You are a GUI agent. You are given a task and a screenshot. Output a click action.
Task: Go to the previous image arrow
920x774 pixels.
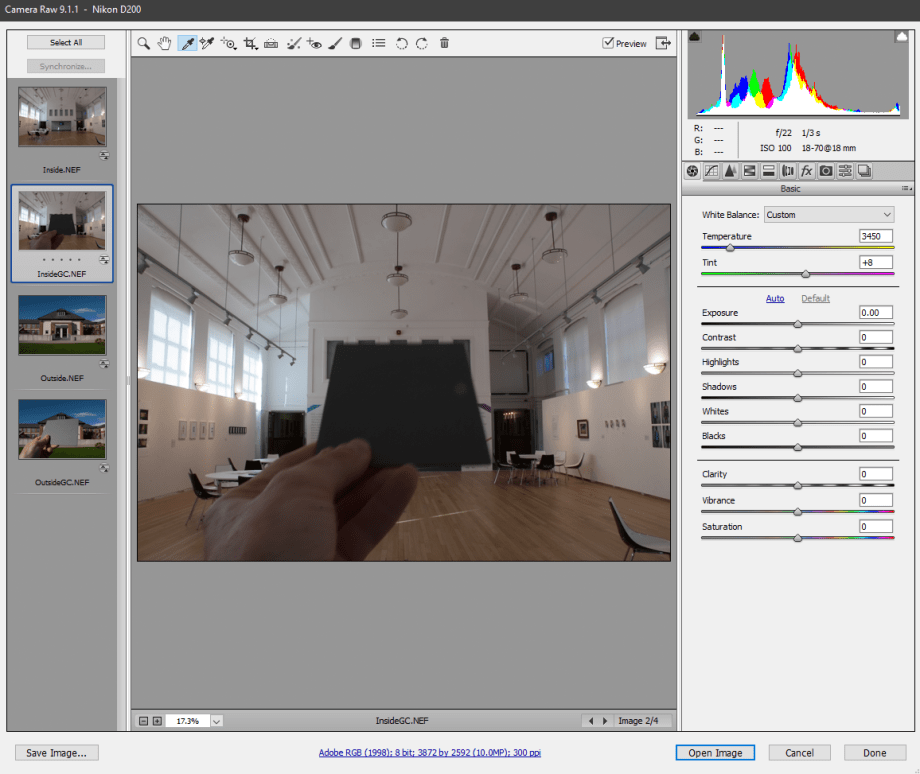(591, 721)
